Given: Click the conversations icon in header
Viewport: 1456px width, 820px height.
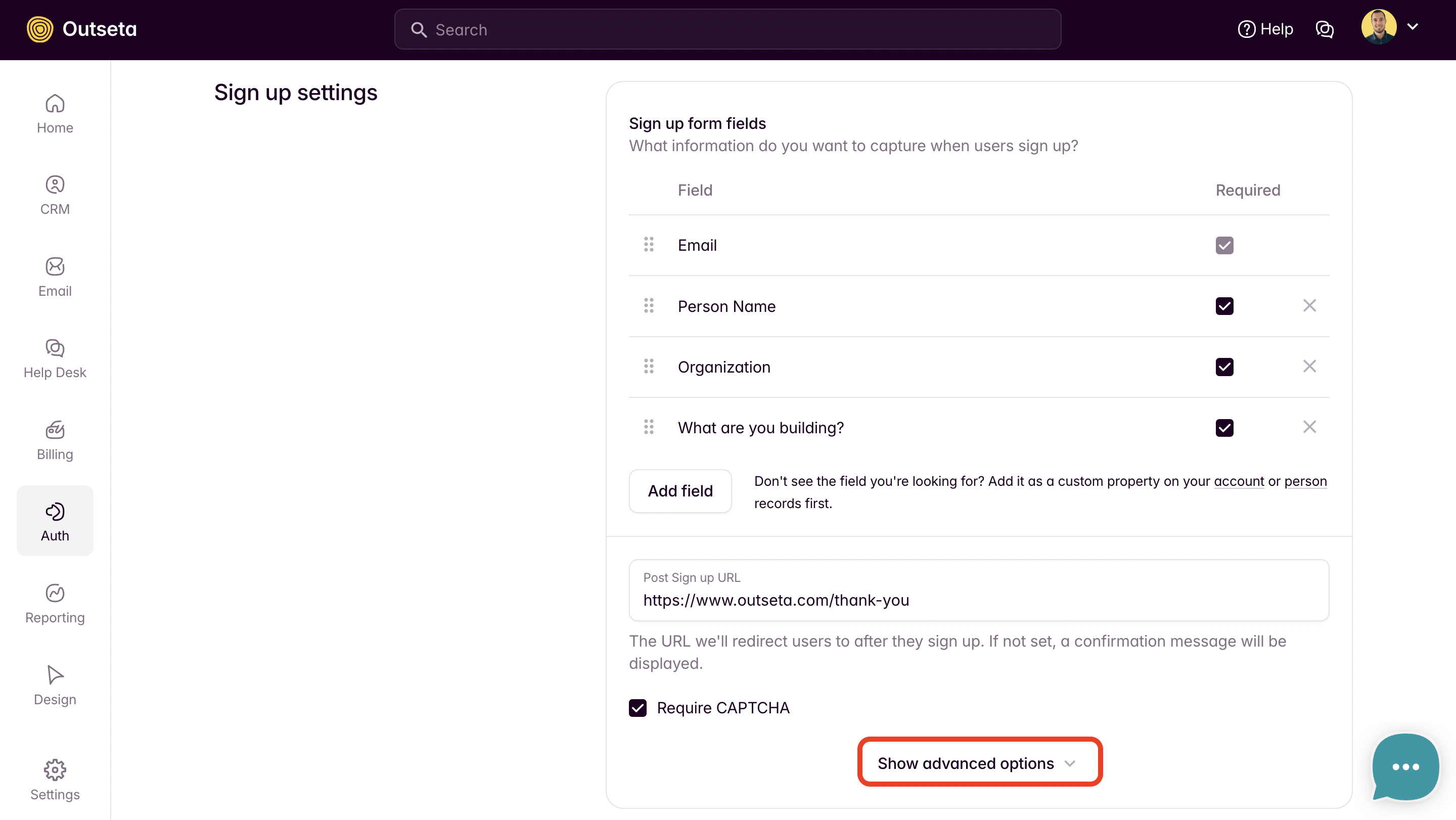Looking at the screenshot, I should click(x=1325, y=29).
